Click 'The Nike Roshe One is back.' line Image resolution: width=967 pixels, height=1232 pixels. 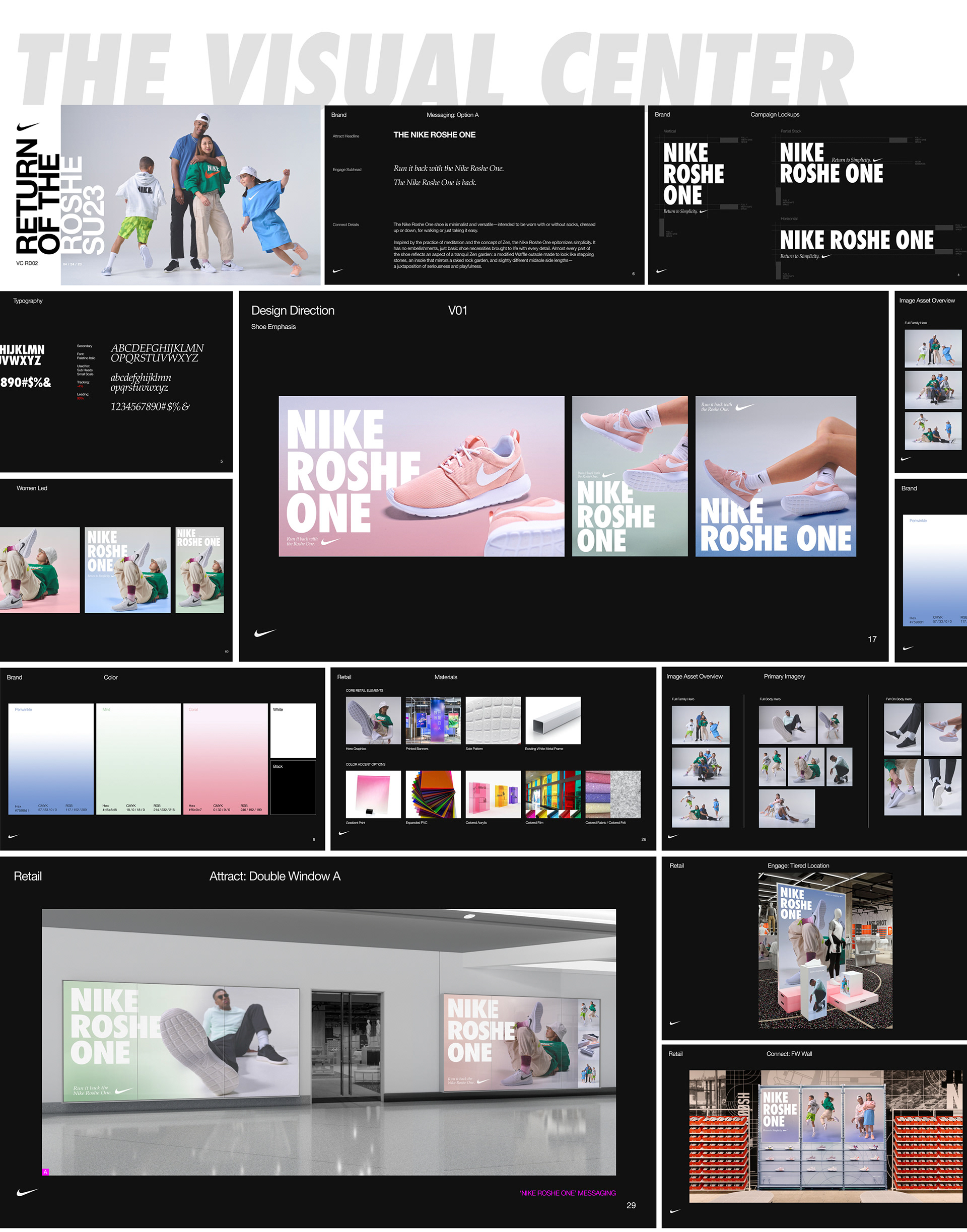pos(435,182)
